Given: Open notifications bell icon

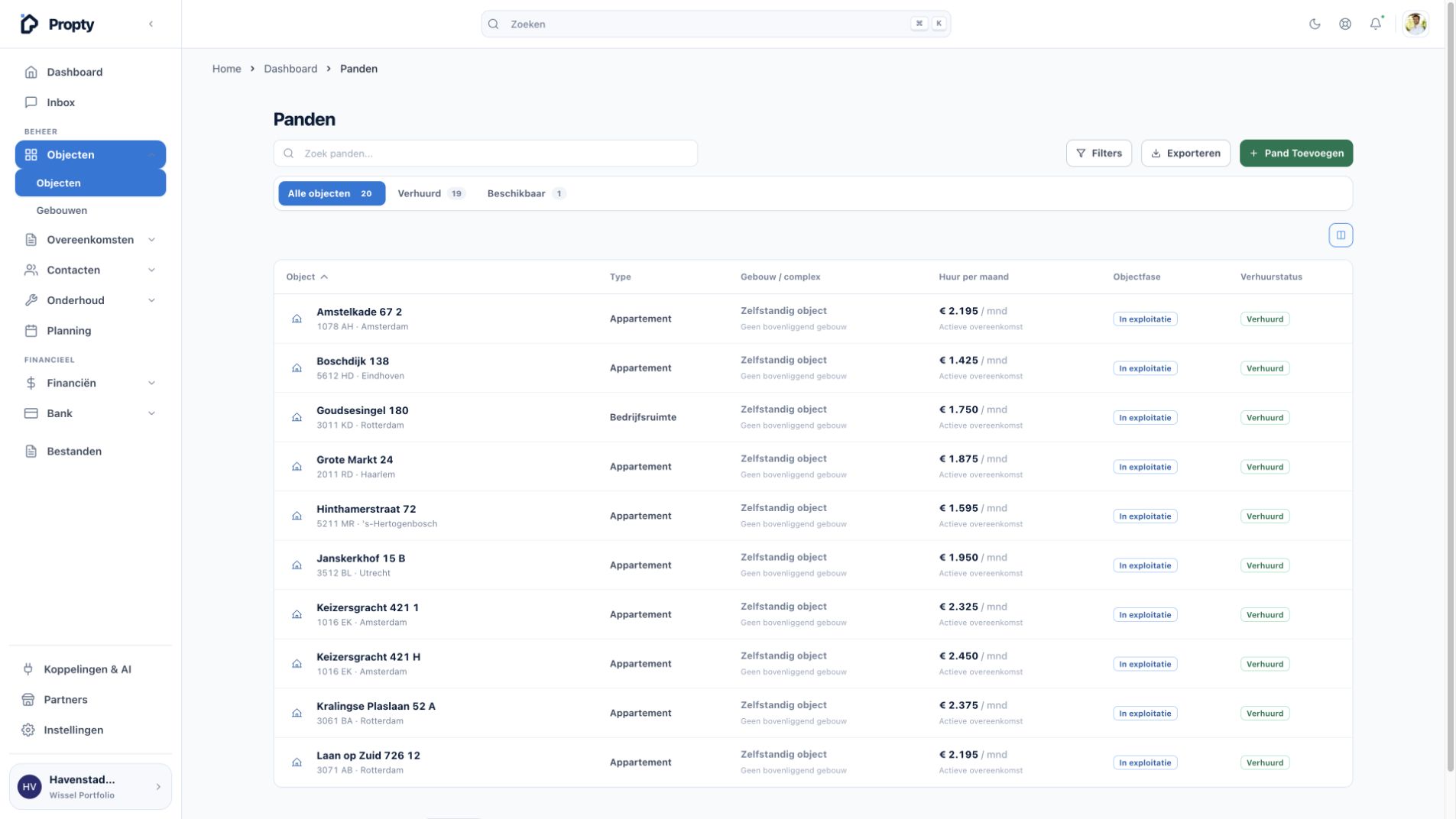Looking at the screenshot, I should pyautogui.click(x=1376, y=24).
